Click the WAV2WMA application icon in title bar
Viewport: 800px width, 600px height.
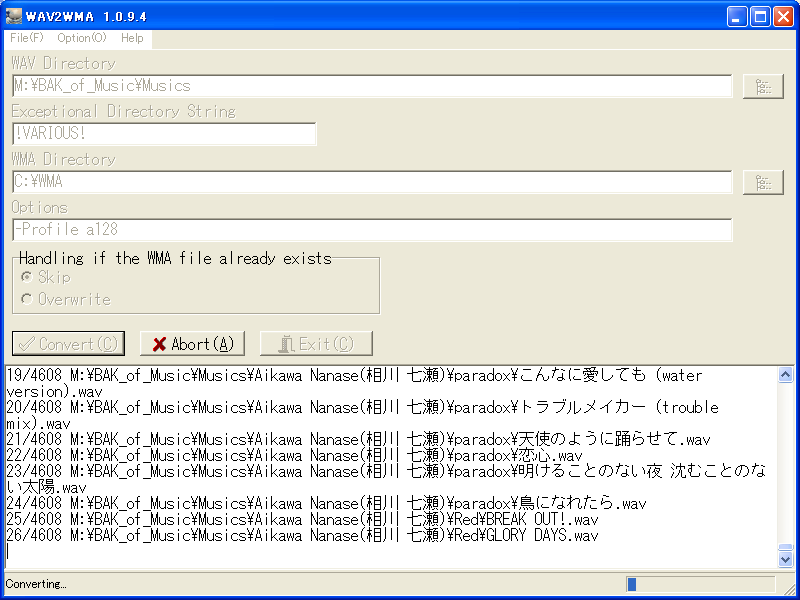12,15
